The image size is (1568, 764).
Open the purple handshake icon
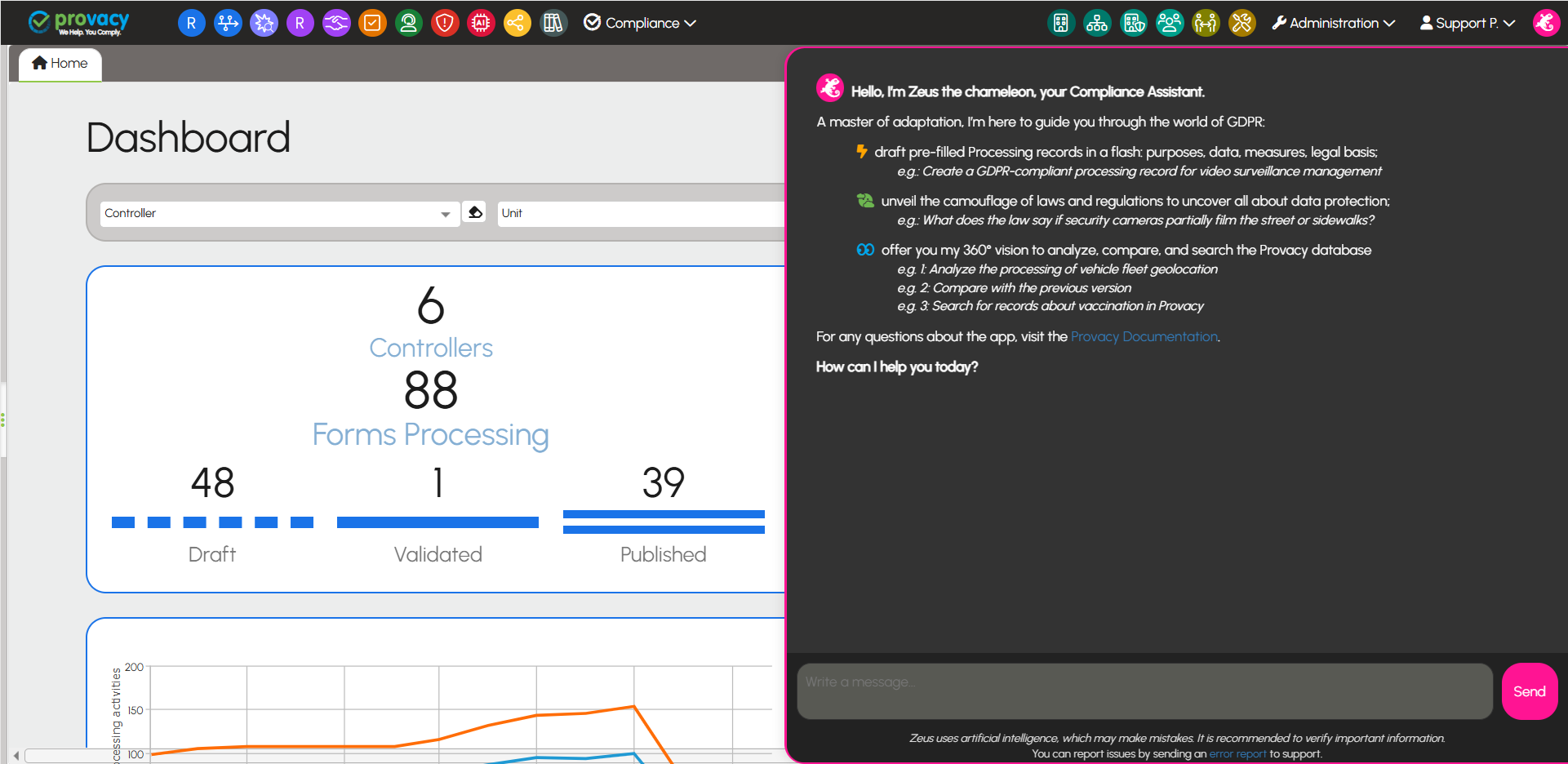click(x=336, y=23)
